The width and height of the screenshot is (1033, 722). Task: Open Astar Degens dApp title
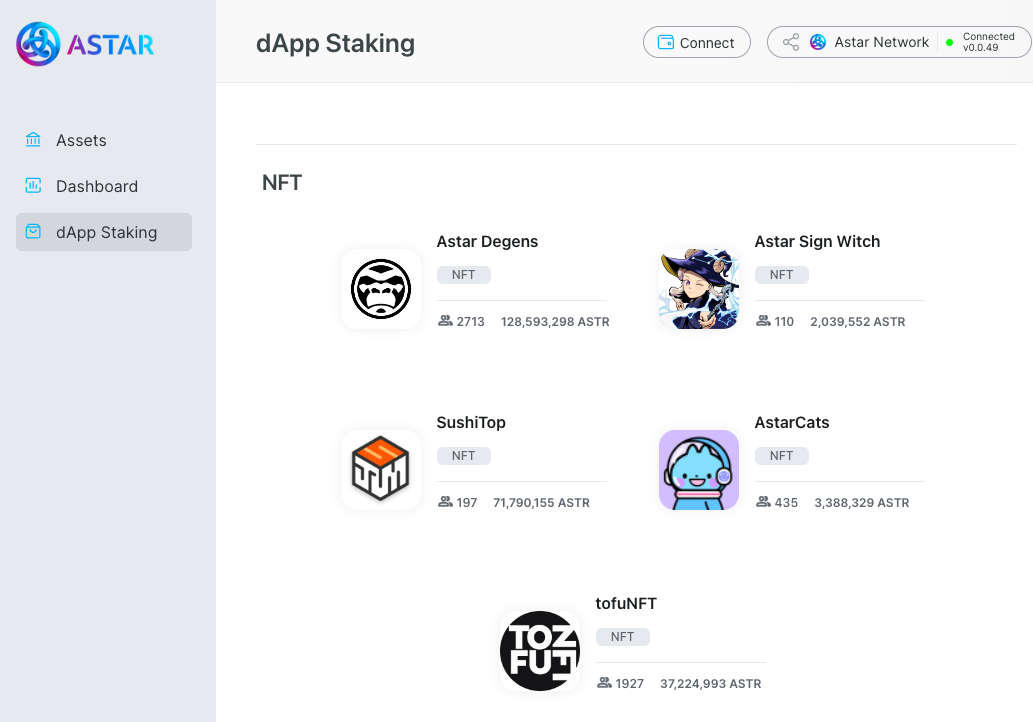click(487, 242)
